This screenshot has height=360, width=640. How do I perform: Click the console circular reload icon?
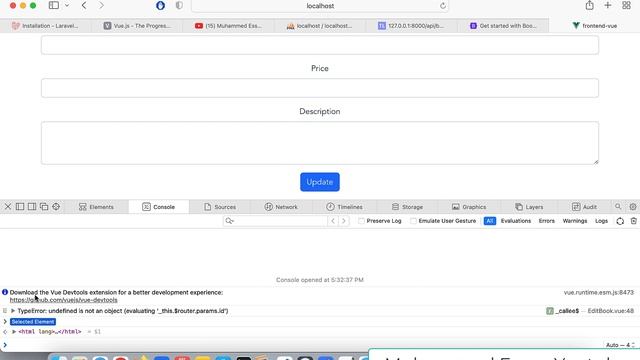(620, 221)
